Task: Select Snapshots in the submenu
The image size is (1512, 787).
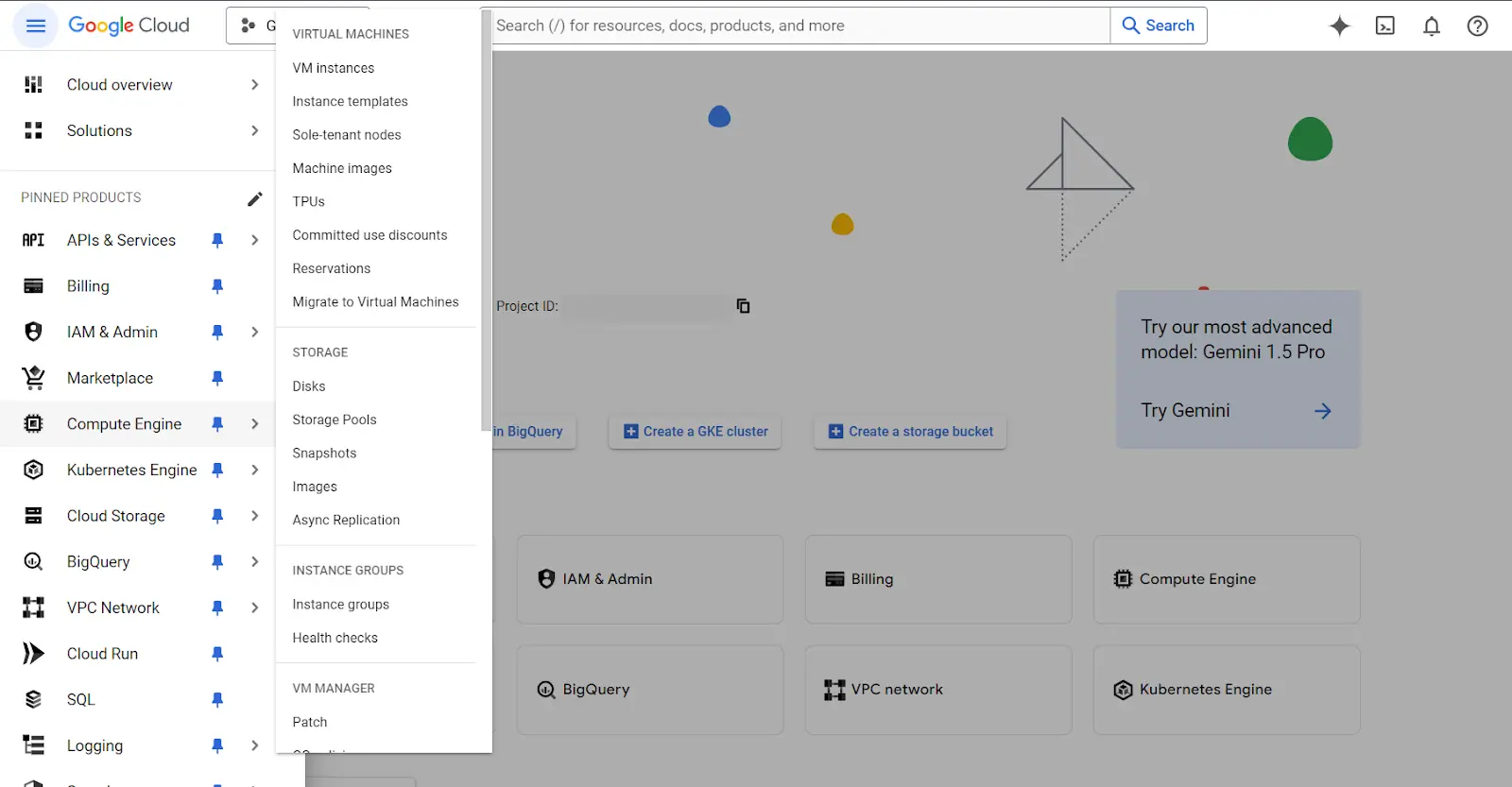Action: (x=324, y=453)
